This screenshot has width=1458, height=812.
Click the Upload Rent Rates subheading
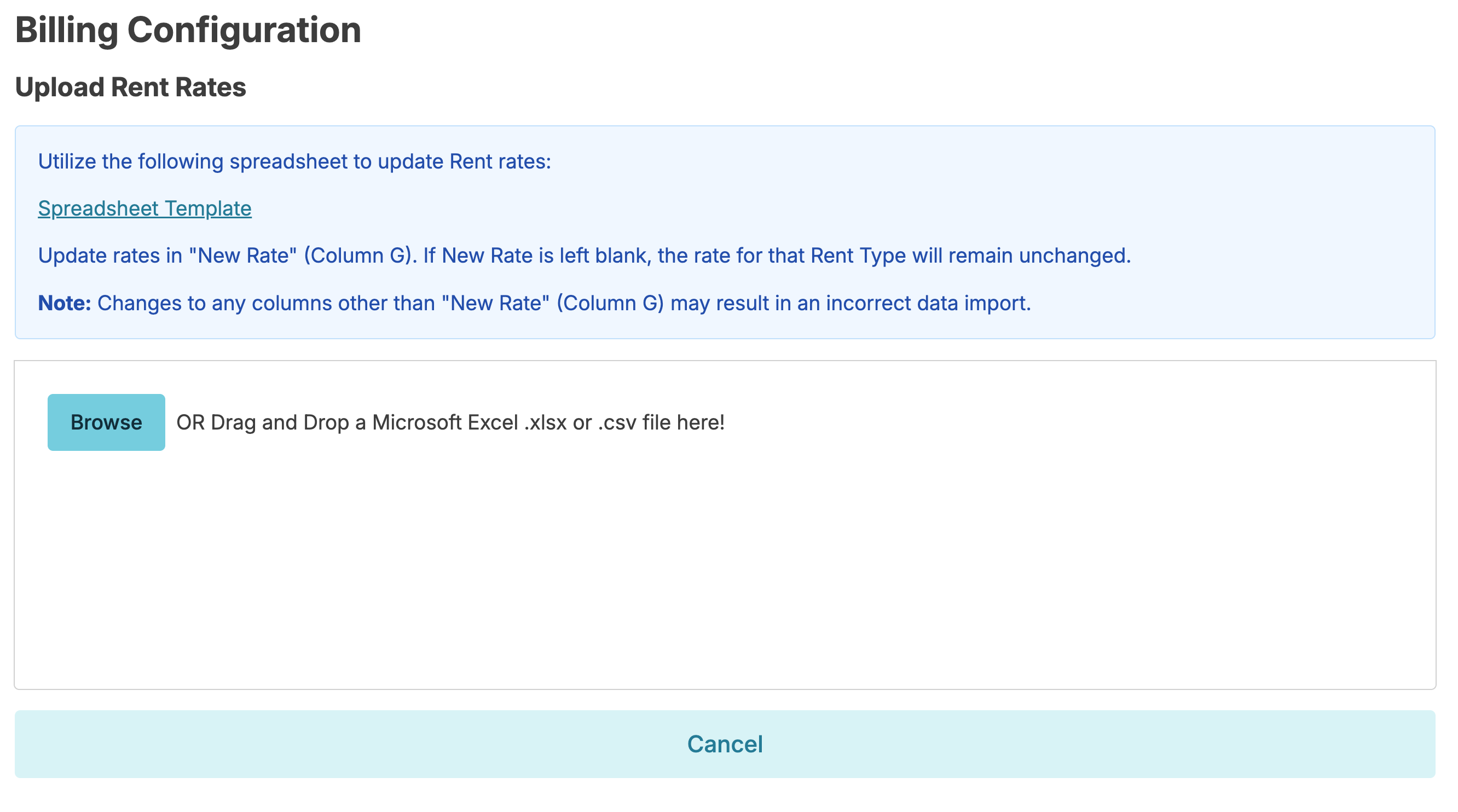point(130,87)
